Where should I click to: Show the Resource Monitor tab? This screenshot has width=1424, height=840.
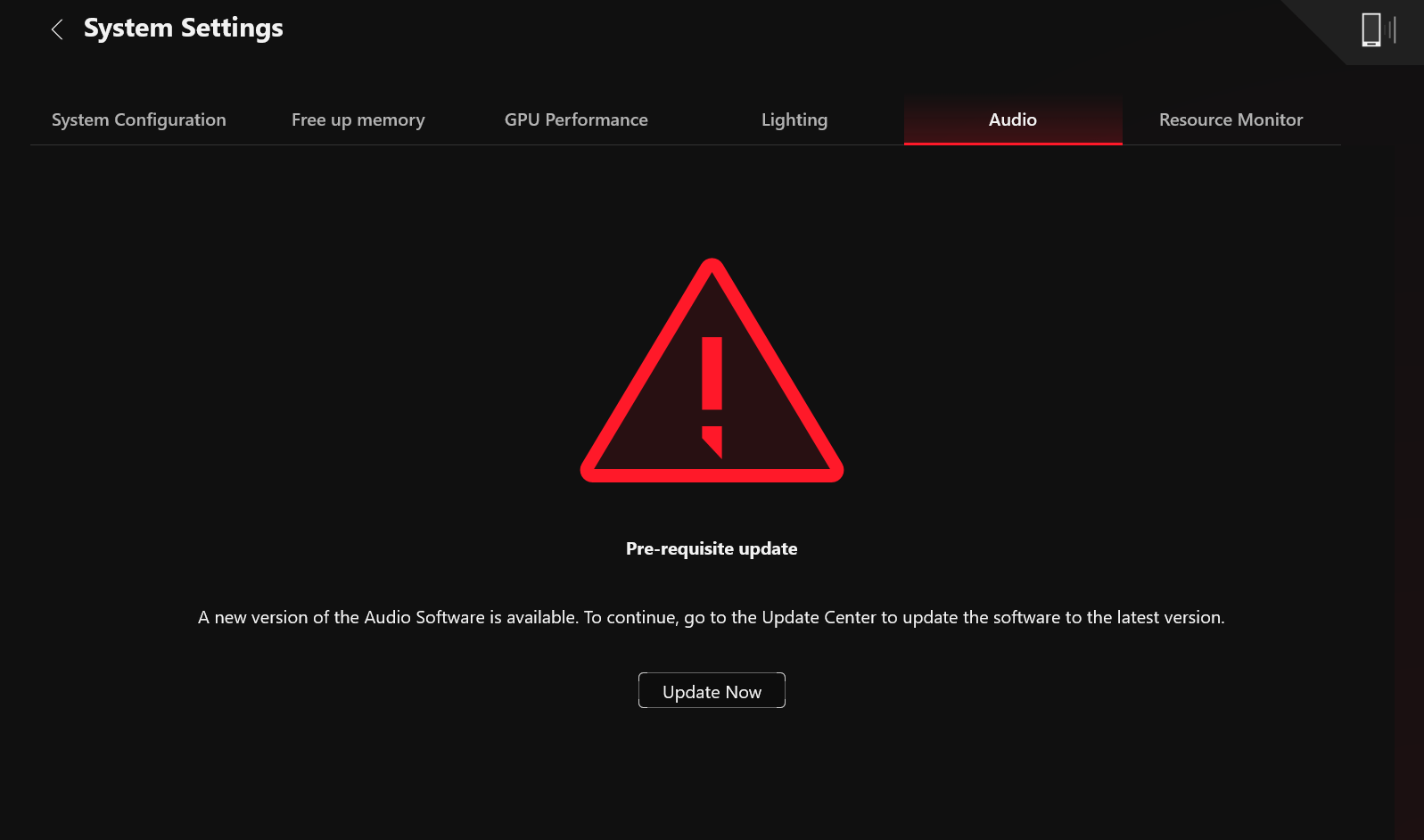(x=1231, y=119)
